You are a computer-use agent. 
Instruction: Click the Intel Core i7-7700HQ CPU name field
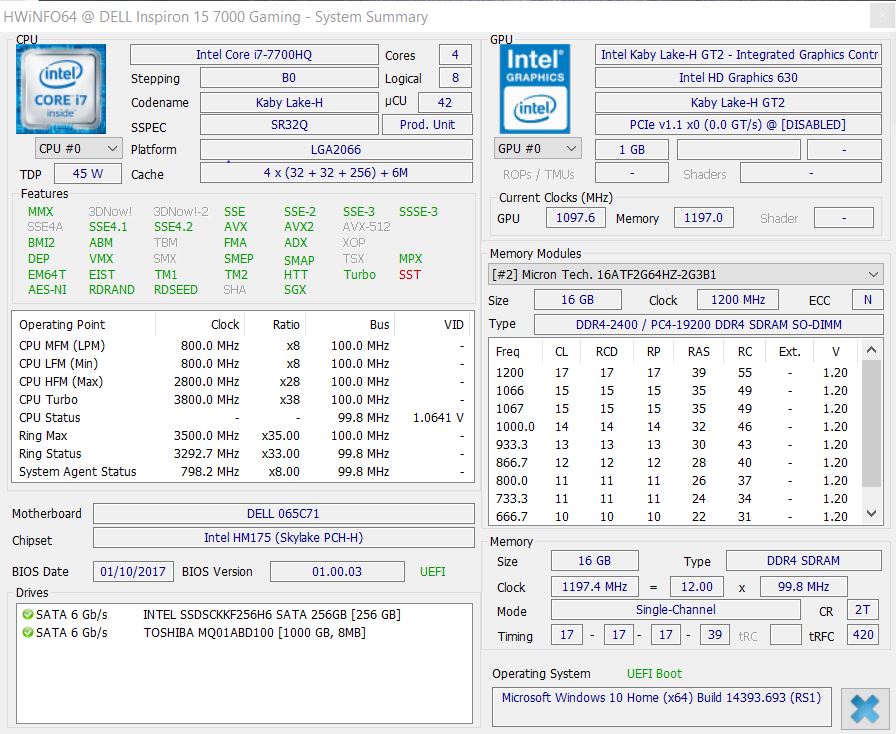pyautogui.click(x=254, y=55)
